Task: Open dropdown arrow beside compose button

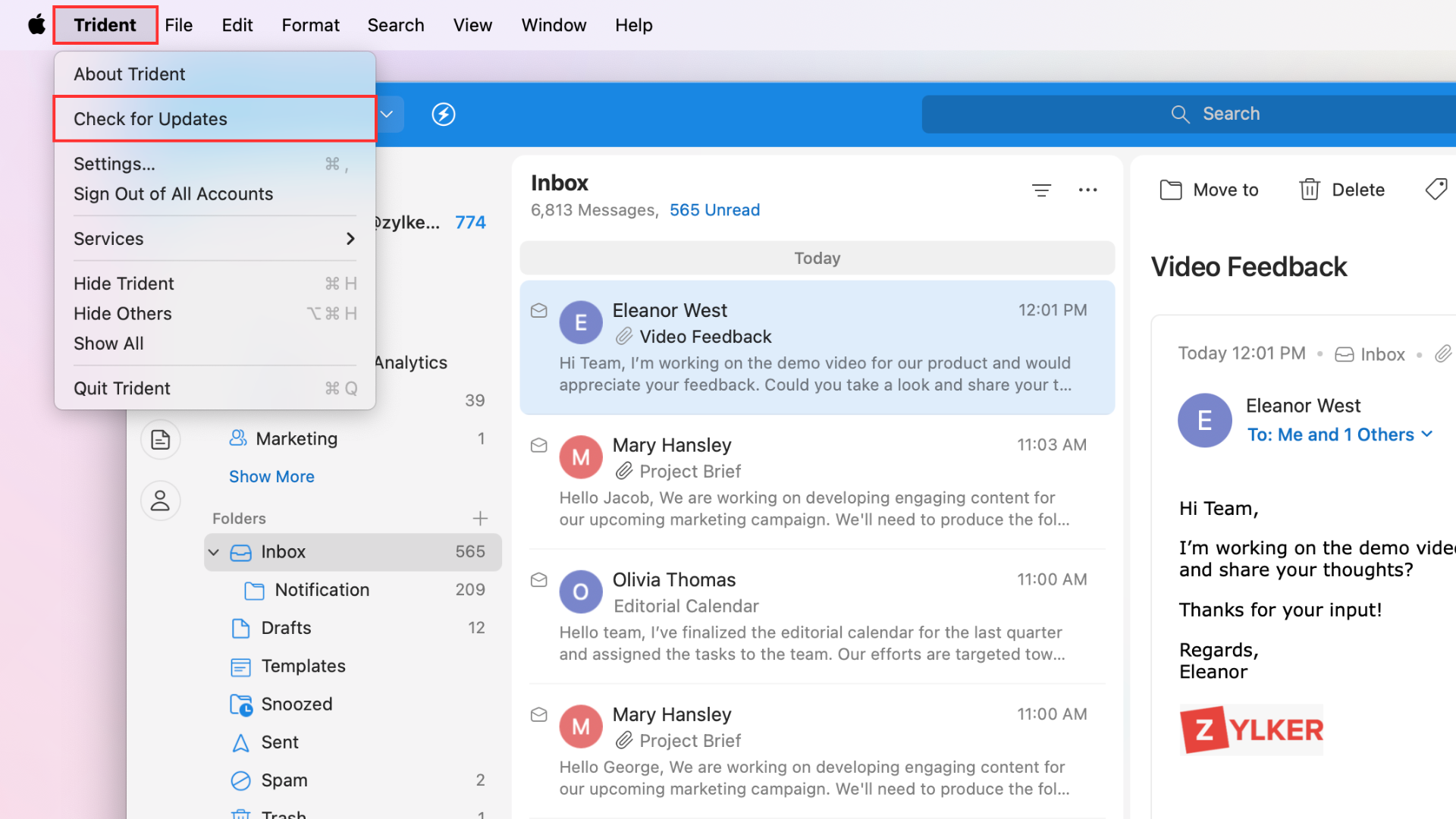Action: click(387, 115)
